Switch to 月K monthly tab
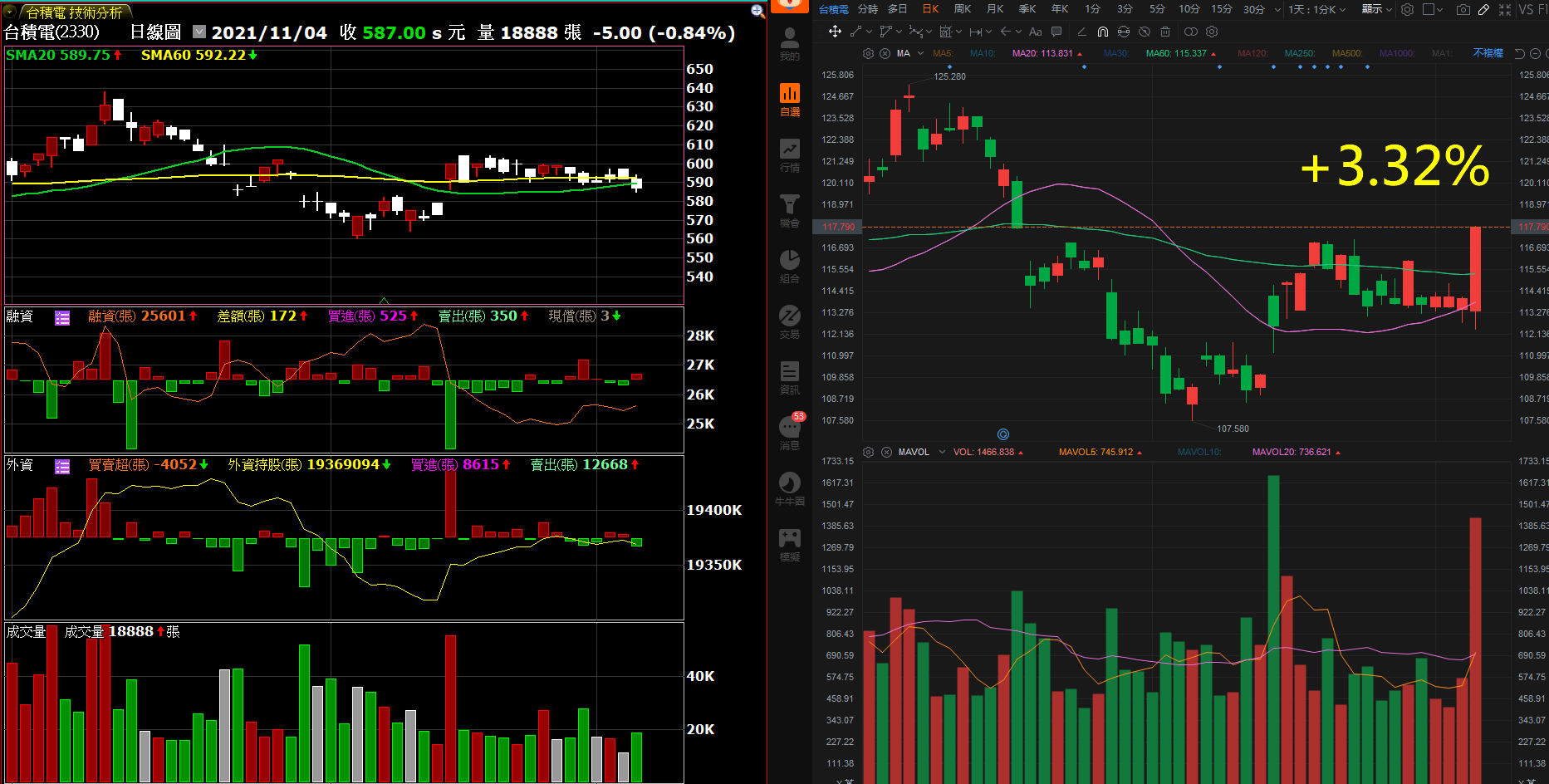1549x784 pixels. coord(995,9)
